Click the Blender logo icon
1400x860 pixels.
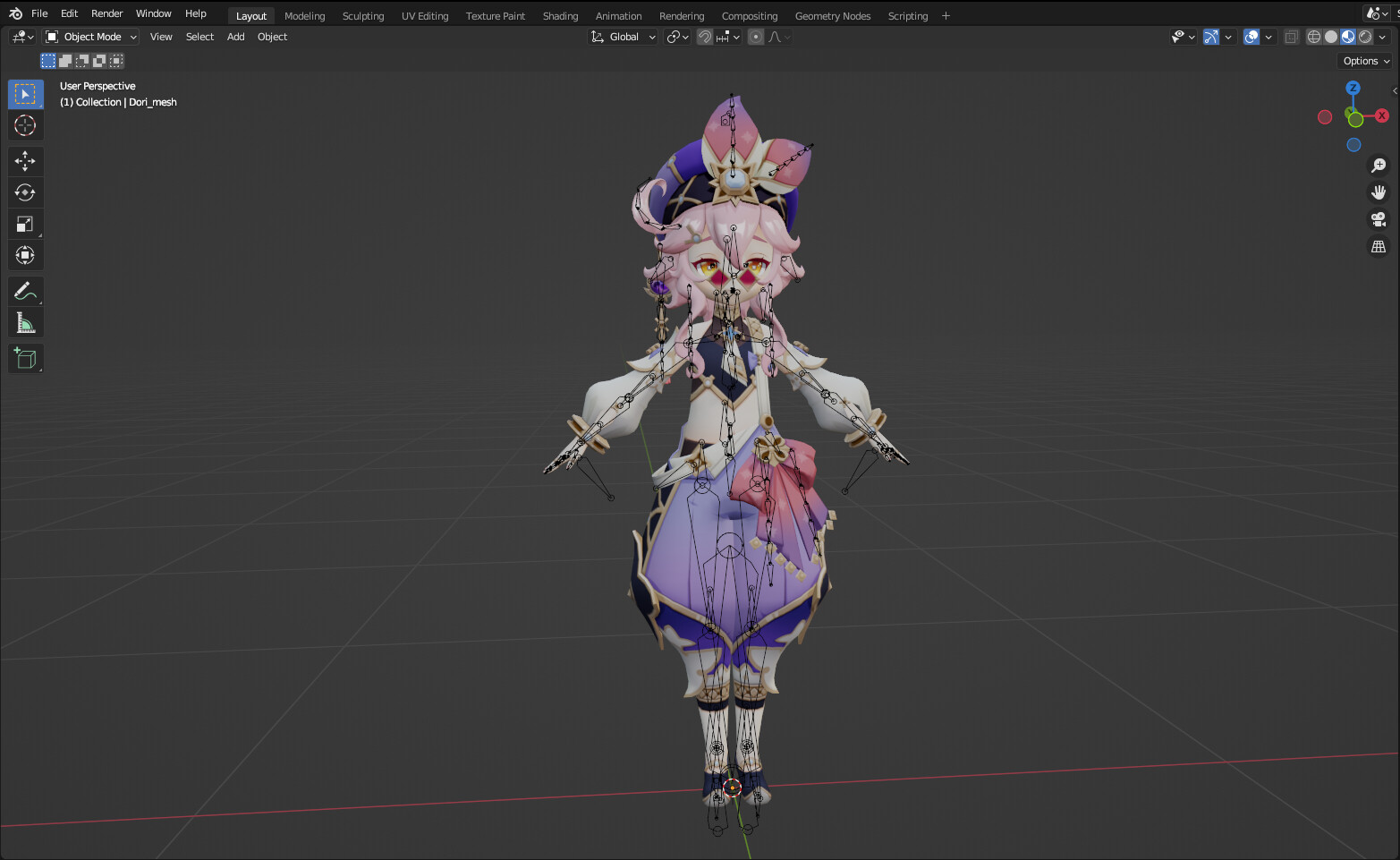pyautogui.click(x=15, y=13)
